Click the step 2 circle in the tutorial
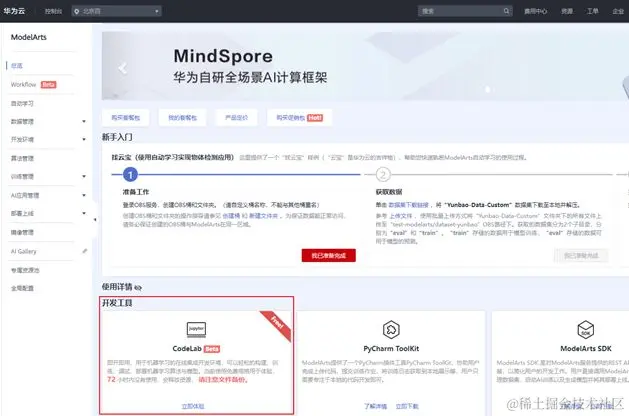The height and width of the screenshot is (416, 629). point(383,175)
